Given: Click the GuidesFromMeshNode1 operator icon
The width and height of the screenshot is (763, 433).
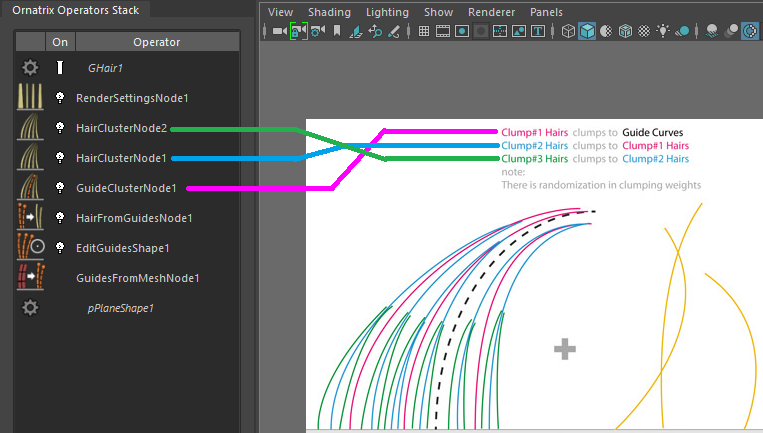Looking at the screenshot, I should (x=30, y=278).
